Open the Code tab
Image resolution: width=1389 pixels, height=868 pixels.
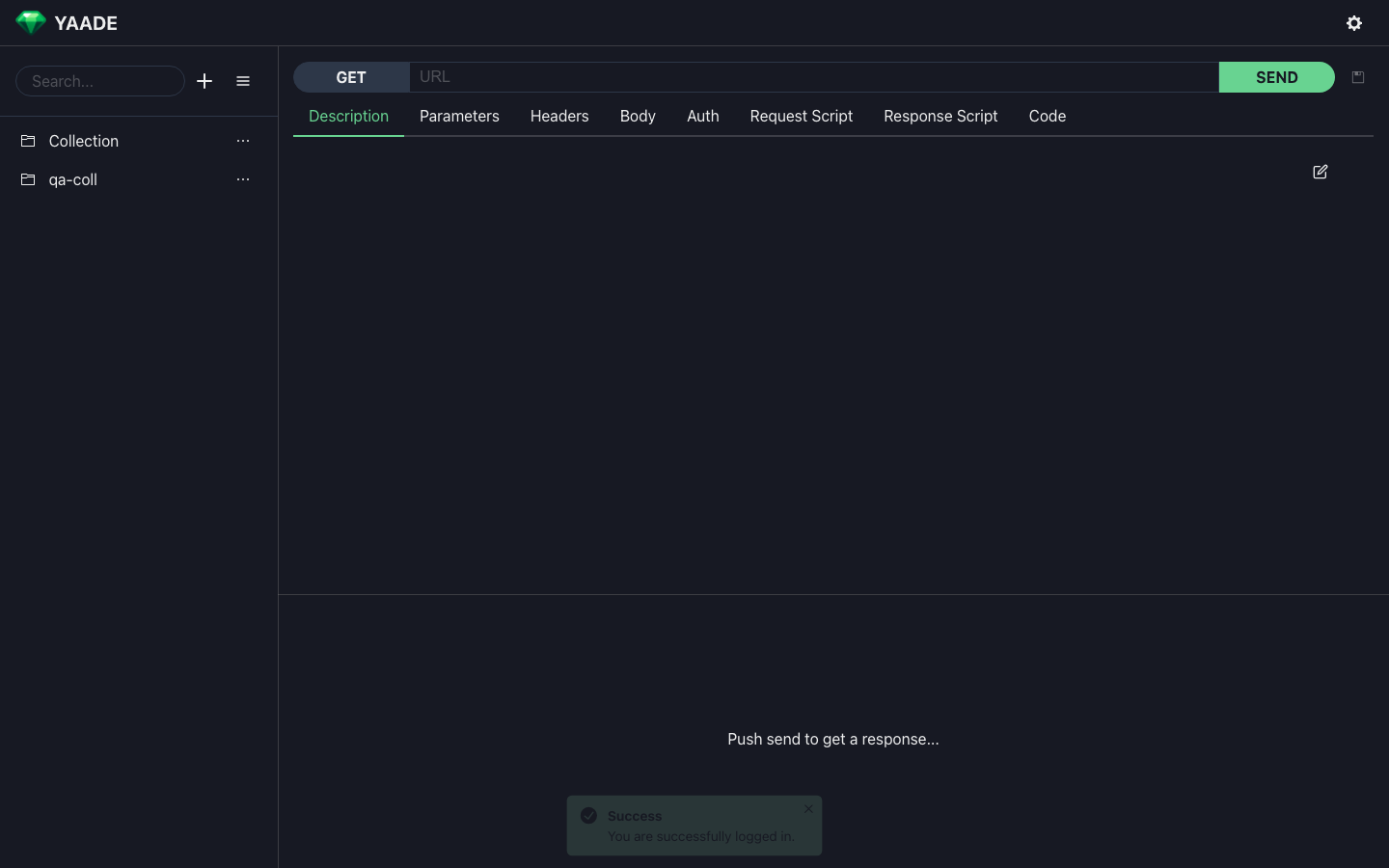coord(1048,116)
